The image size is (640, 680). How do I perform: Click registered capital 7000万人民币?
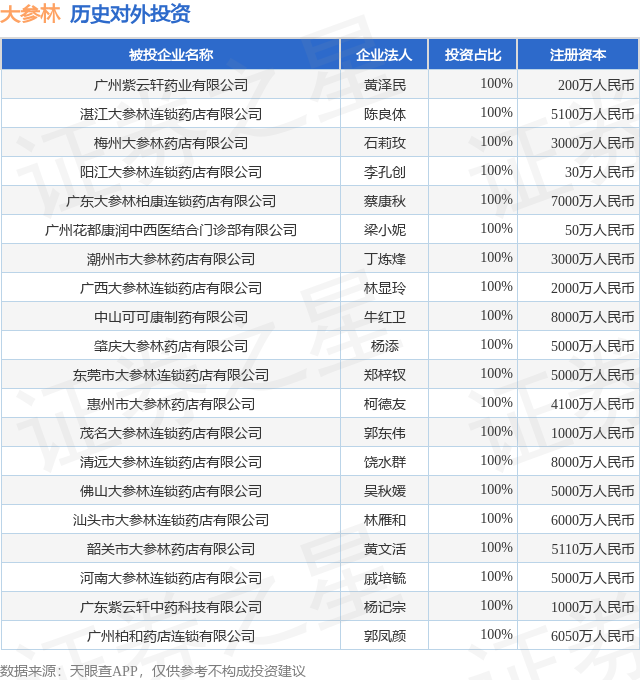pos(592,201)
